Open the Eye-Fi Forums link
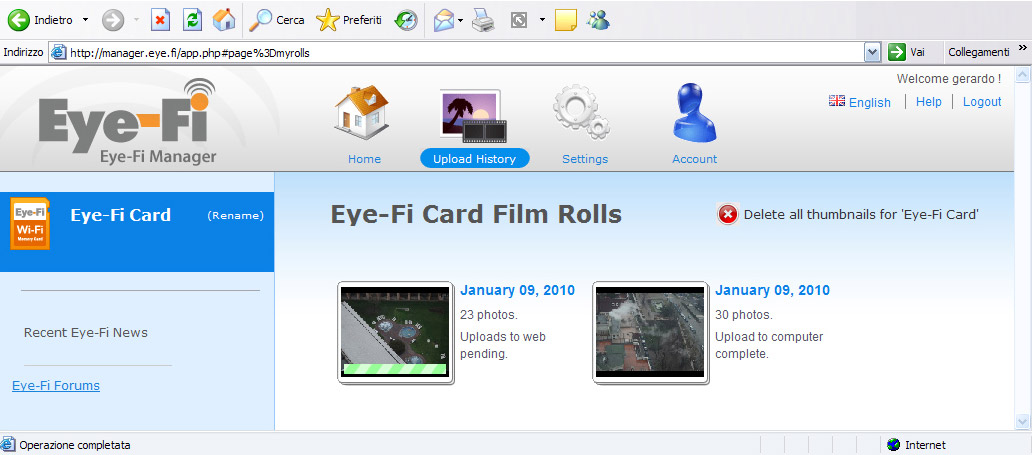Screen dimensions: 1032x455 56,385
